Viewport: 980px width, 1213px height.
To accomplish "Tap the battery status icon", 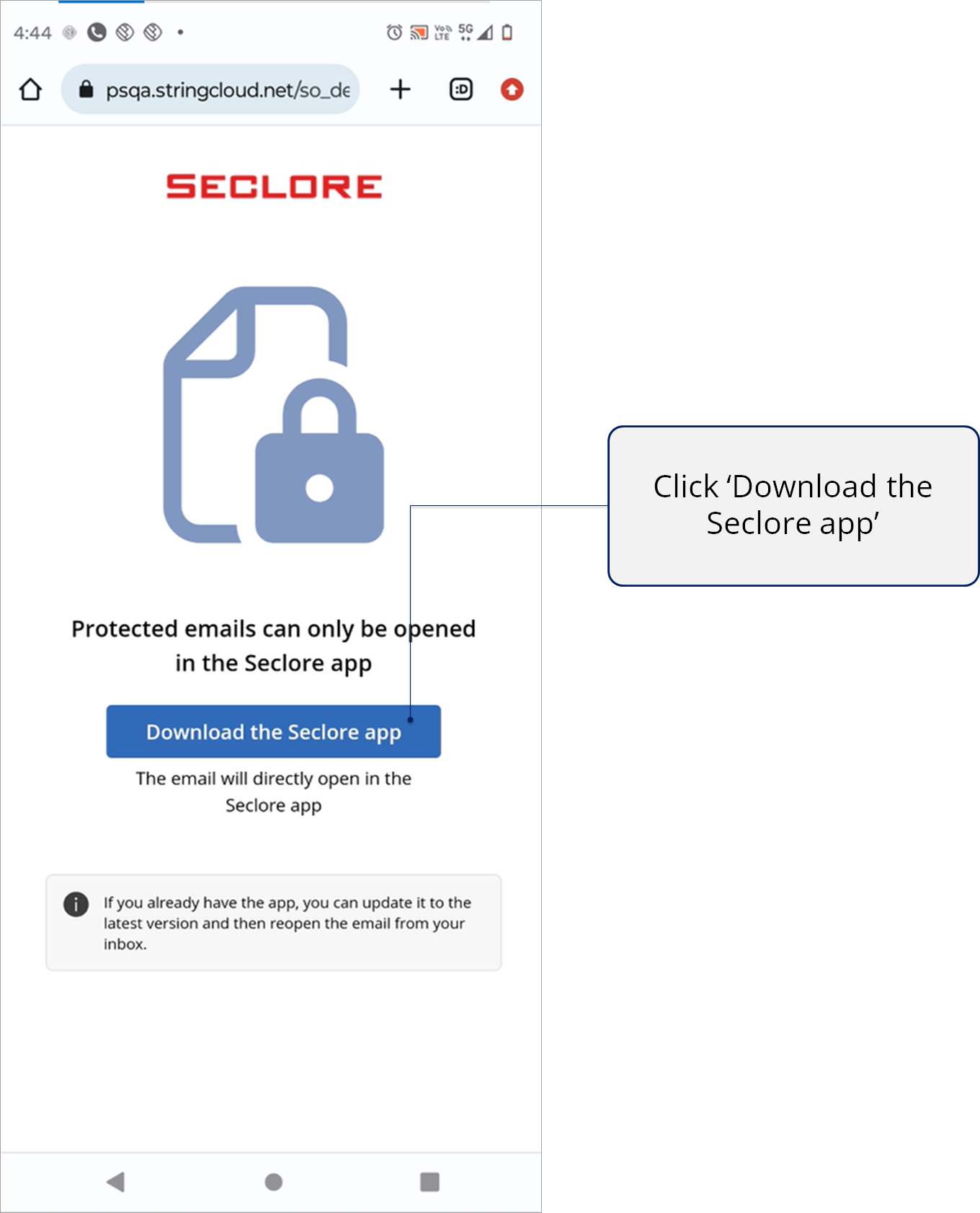I will click(507, 32).
